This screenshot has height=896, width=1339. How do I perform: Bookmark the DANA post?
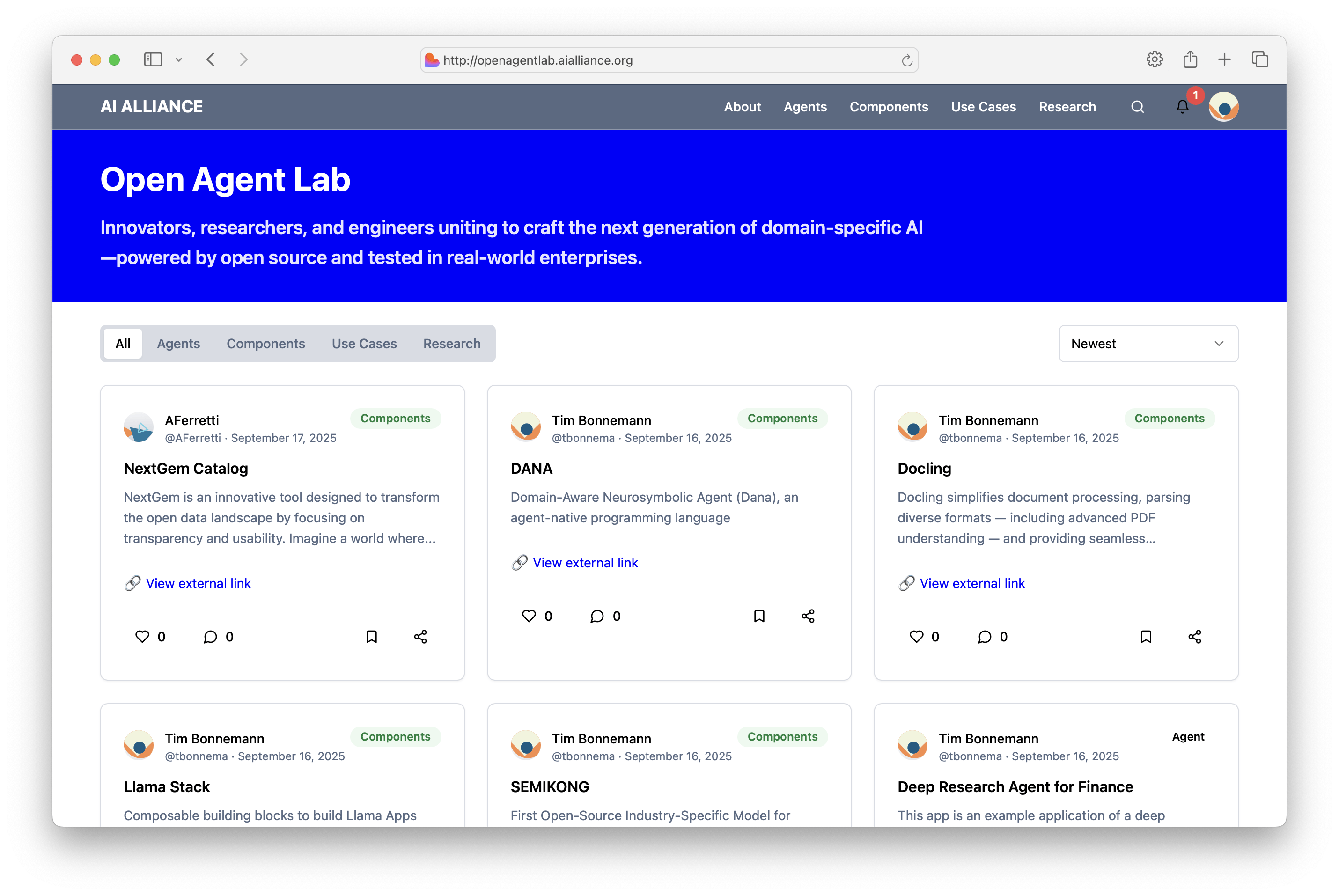(x=759, y=616)
